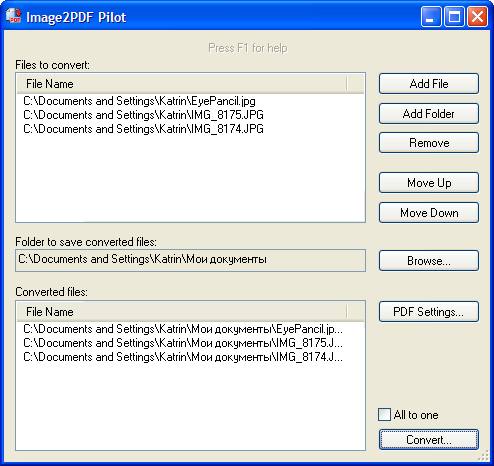Sort by File Name header in Files to convert
This screenshot has width=494, height=466.
[182, 84]
